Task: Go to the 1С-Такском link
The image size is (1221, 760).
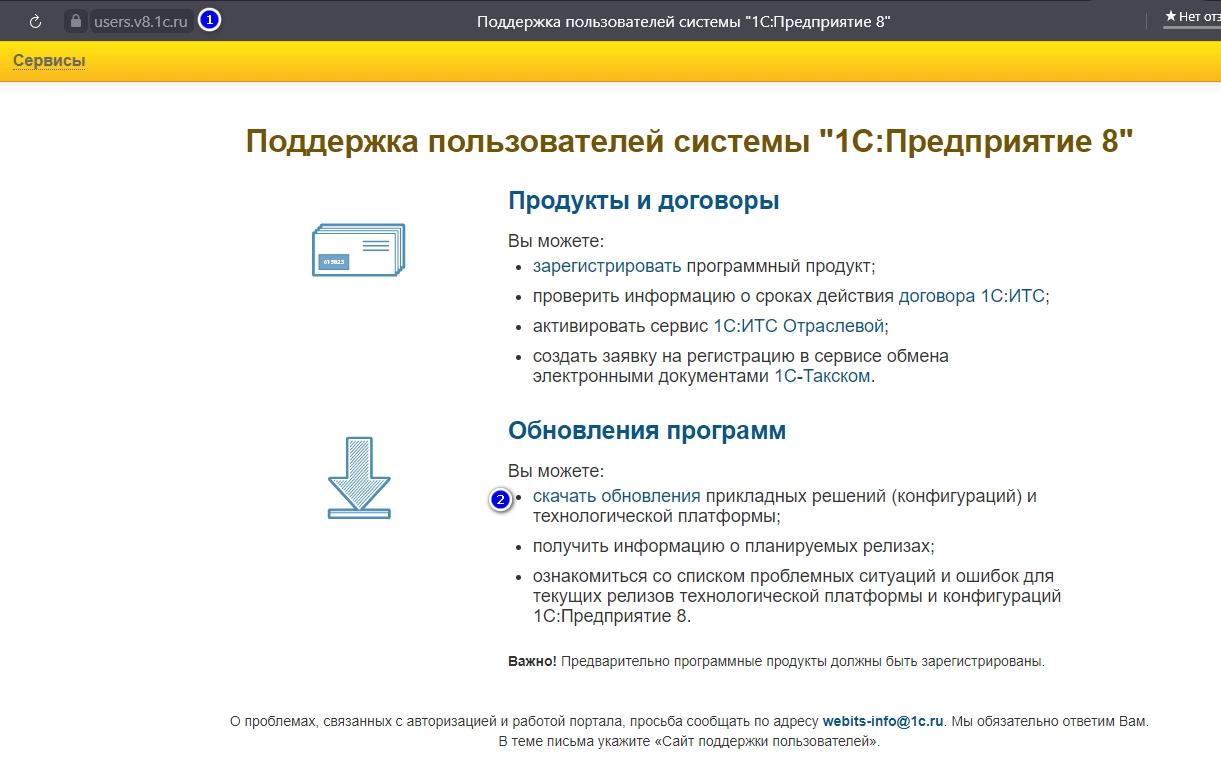Action: 823,376
